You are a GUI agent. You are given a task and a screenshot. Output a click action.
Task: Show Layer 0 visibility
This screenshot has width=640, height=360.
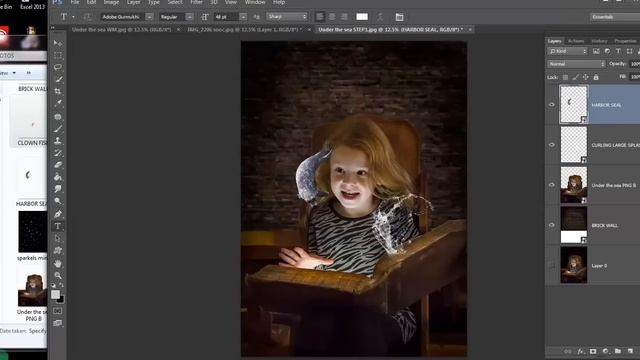tap(551, 265)
